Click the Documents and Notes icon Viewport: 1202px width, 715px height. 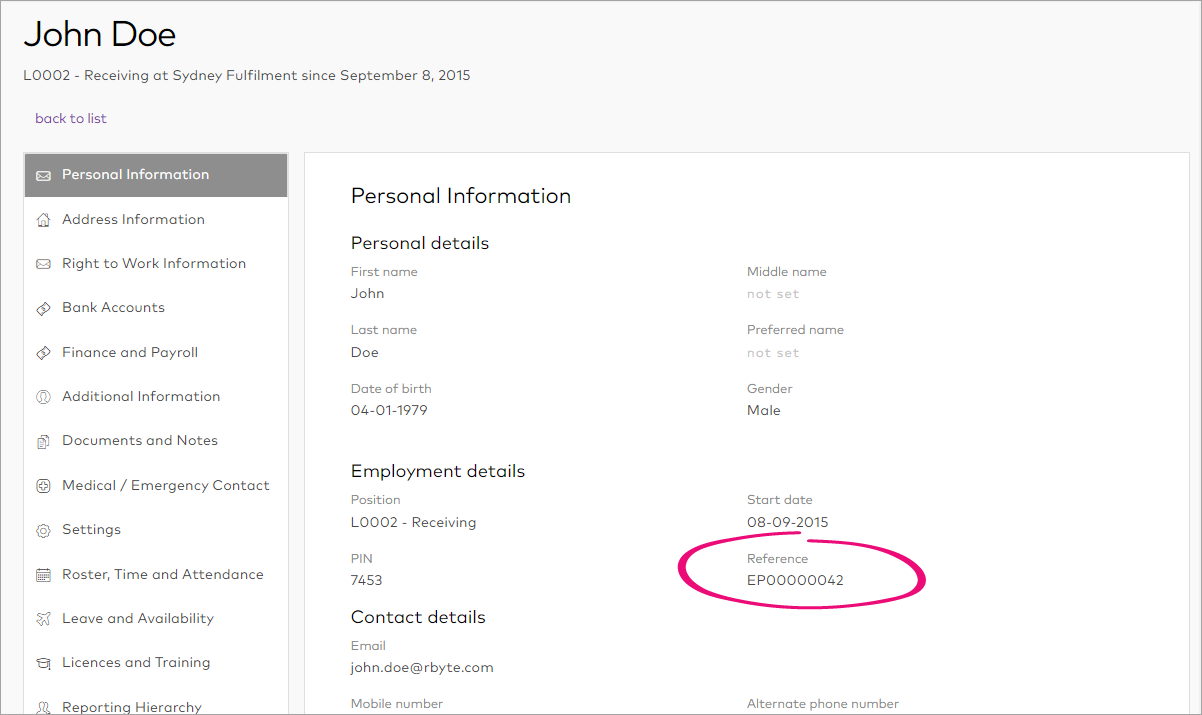point(43,441)
